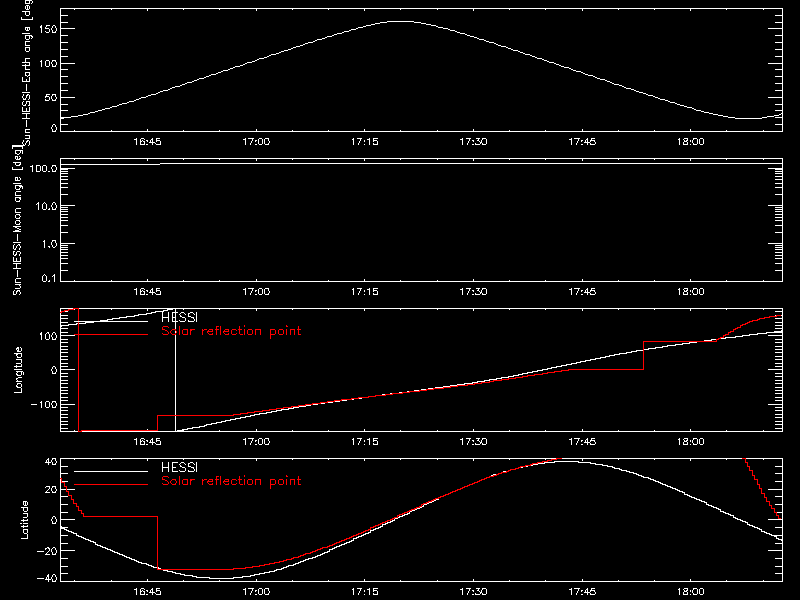Select Solar reflection point legend in Latitude plot

(231, 481)
